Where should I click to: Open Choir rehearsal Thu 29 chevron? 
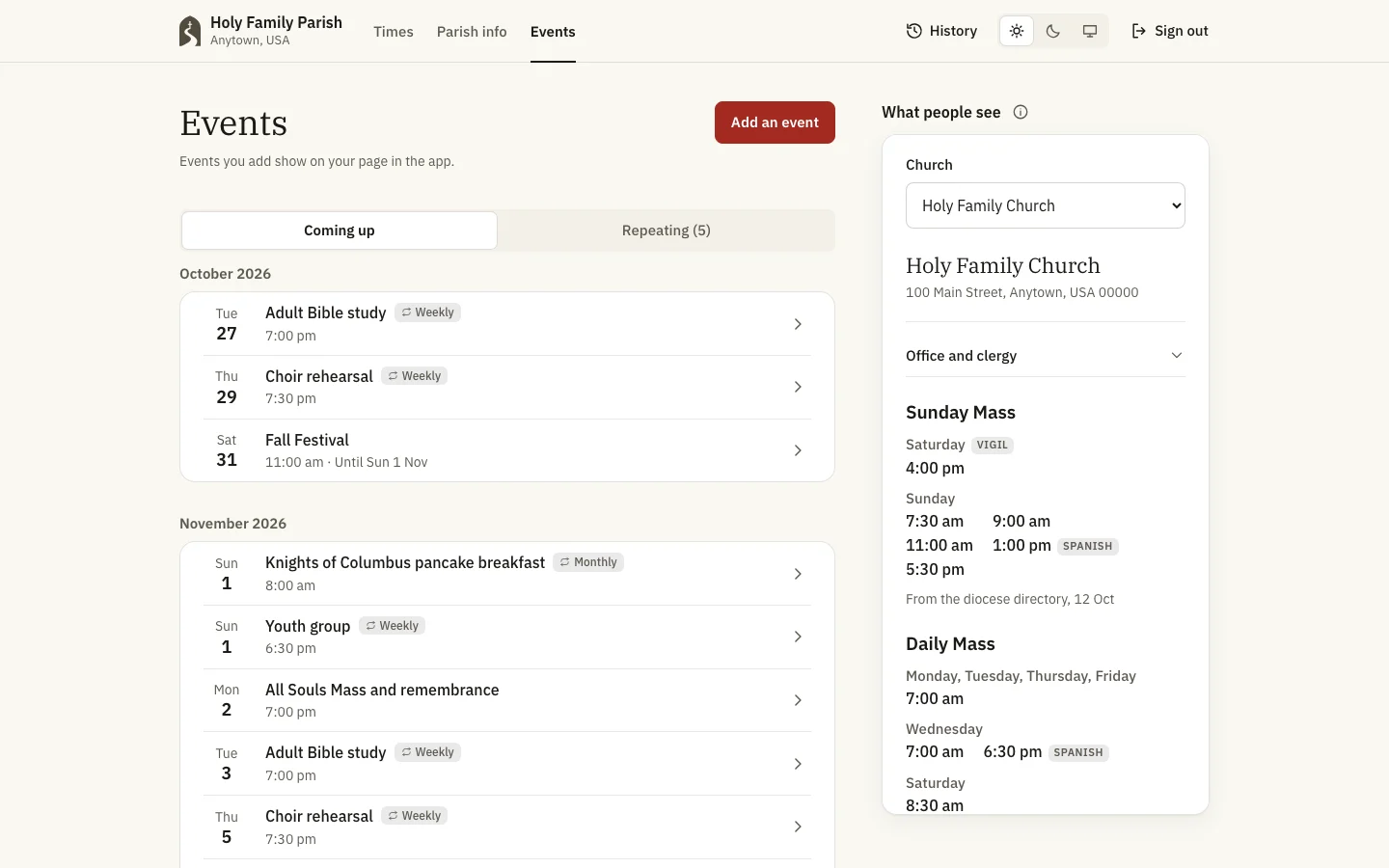pos(798,387)
